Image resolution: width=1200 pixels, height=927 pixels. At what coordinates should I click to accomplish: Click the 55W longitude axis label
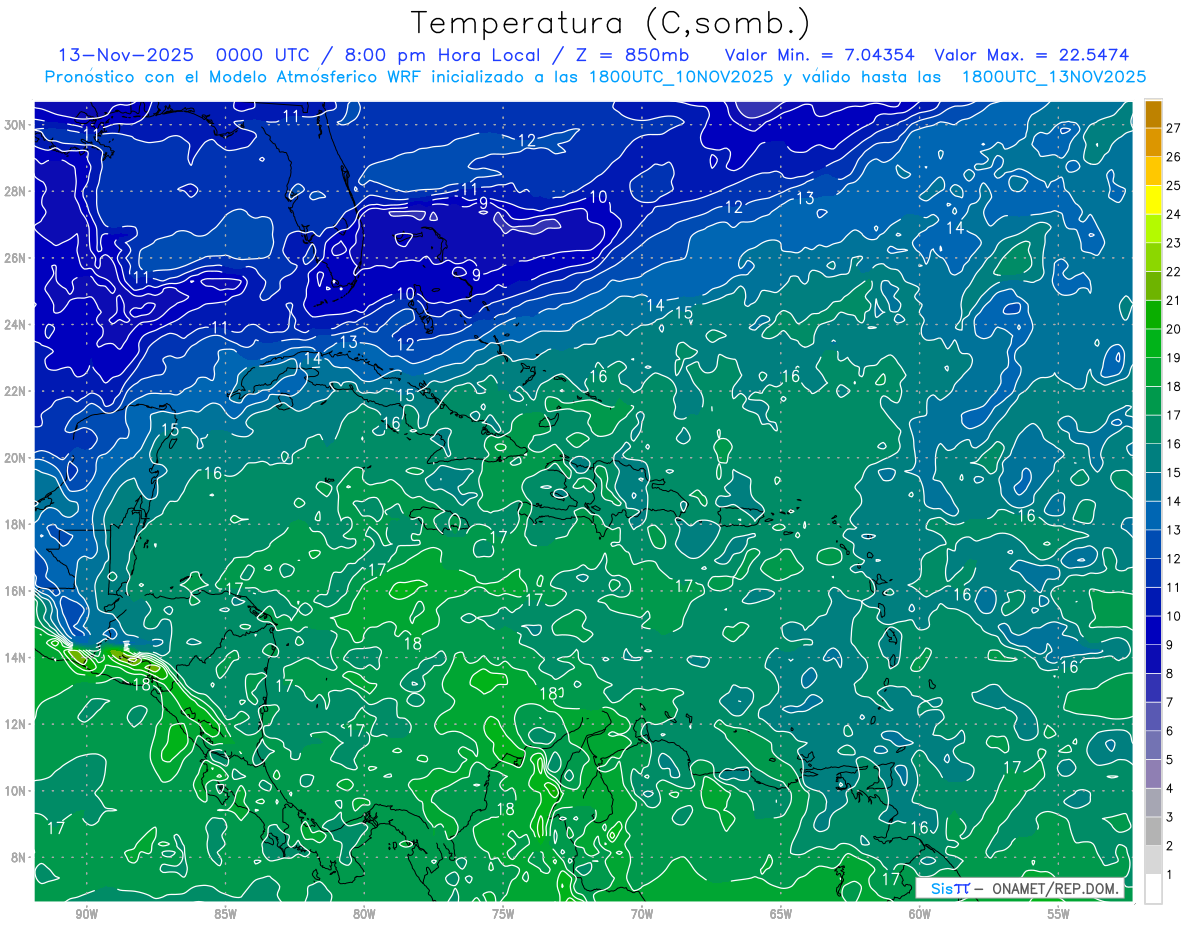point(1059,914)
